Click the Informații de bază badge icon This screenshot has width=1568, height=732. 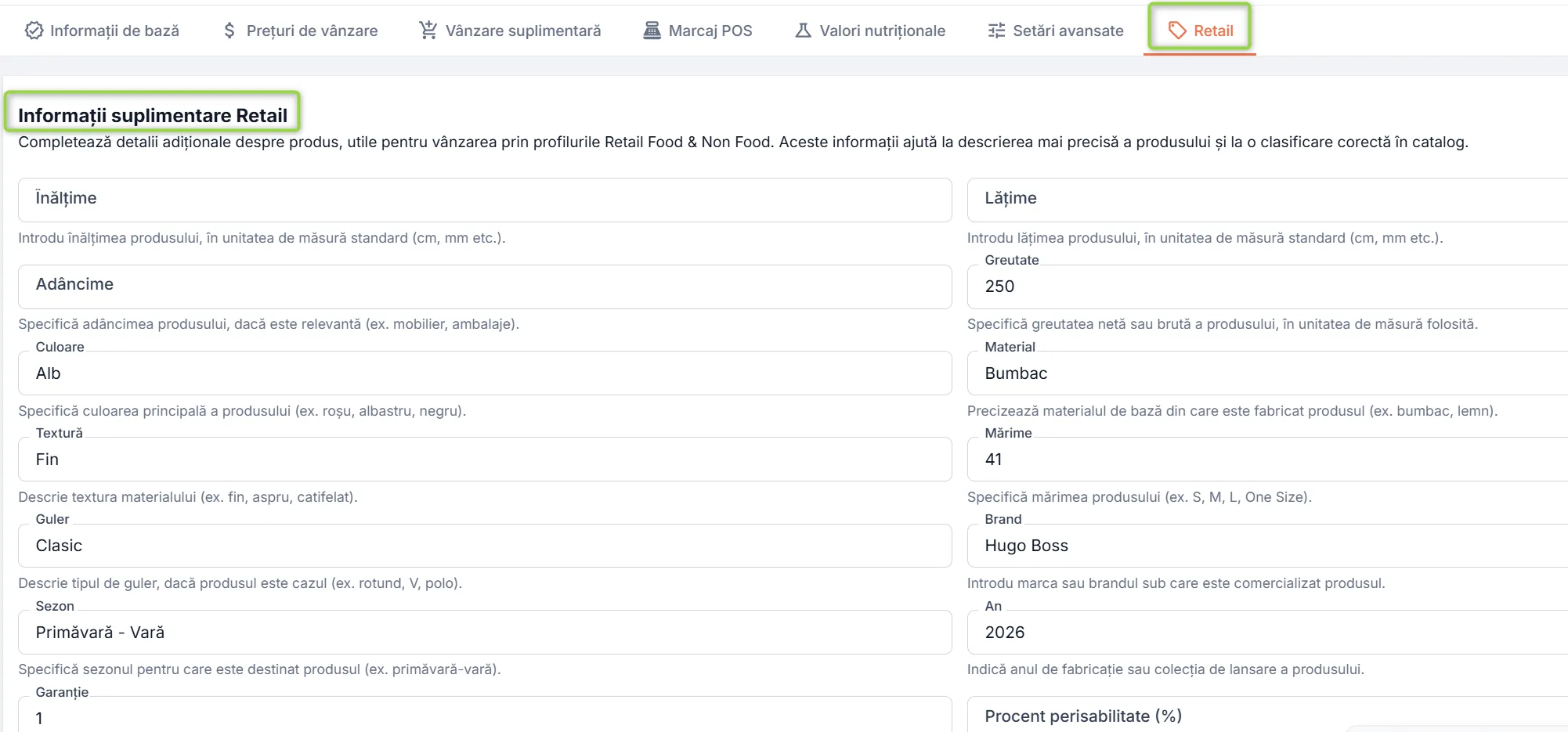pyautogui.click(x=34, y=31)
